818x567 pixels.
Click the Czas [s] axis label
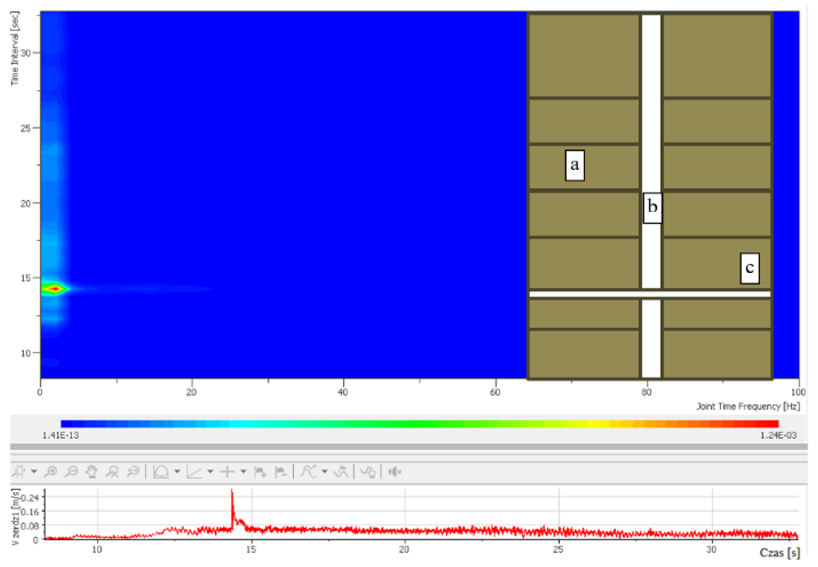point(779,553)
